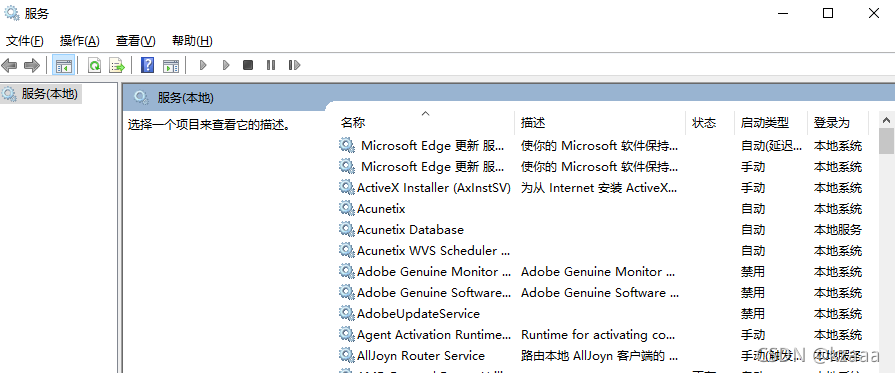Click gear icon of Agent Activation Runtime

click(346, 334)
